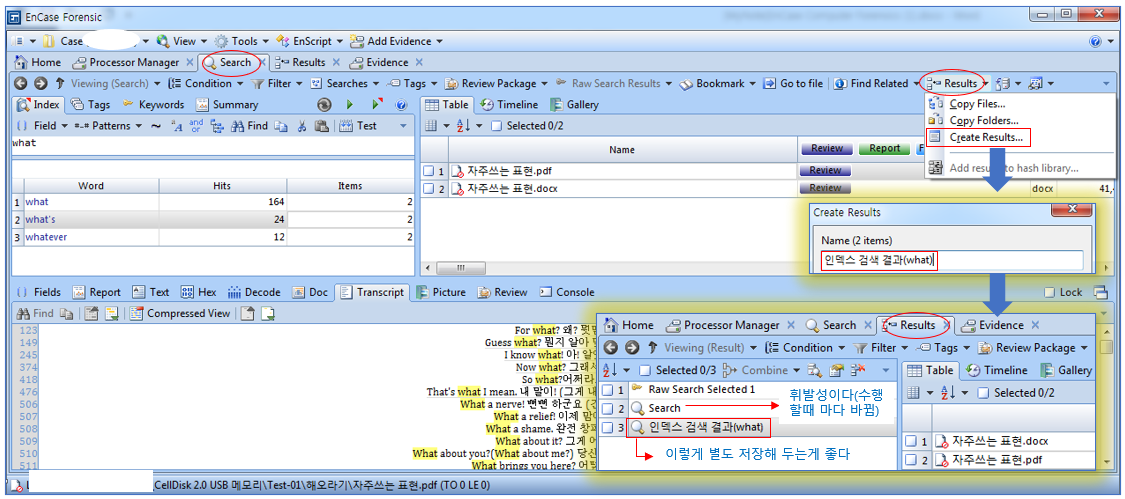Click Go to file in toolbar

(x=793, y=83)
